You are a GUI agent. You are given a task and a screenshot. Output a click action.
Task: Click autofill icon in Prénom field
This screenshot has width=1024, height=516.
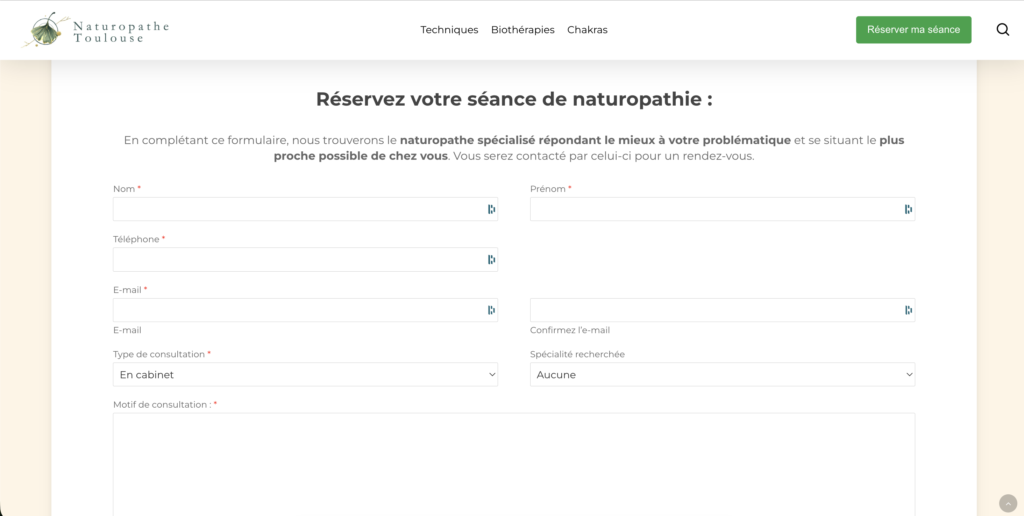click(x=908, y=209)
